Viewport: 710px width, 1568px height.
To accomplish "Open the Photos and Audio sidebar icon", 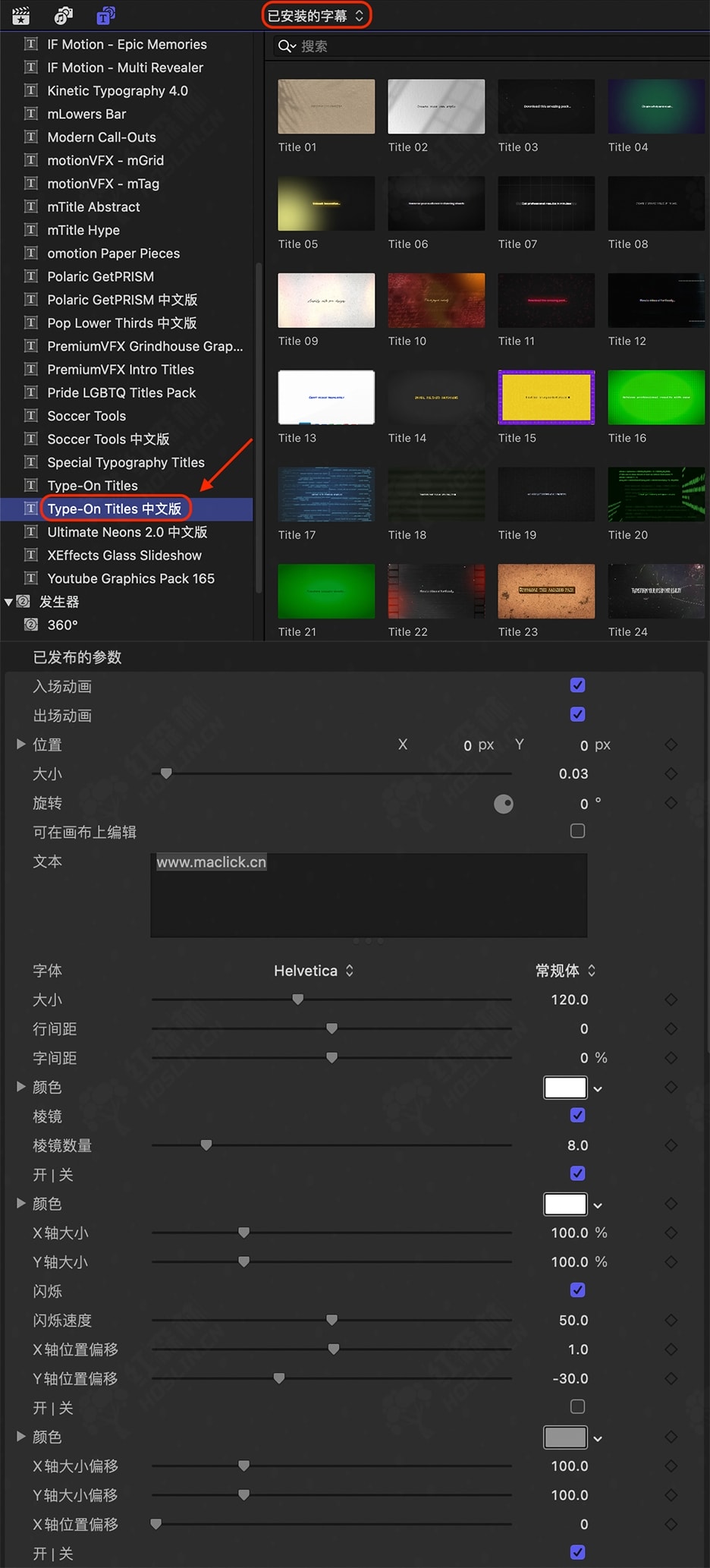I will [63, 15].
